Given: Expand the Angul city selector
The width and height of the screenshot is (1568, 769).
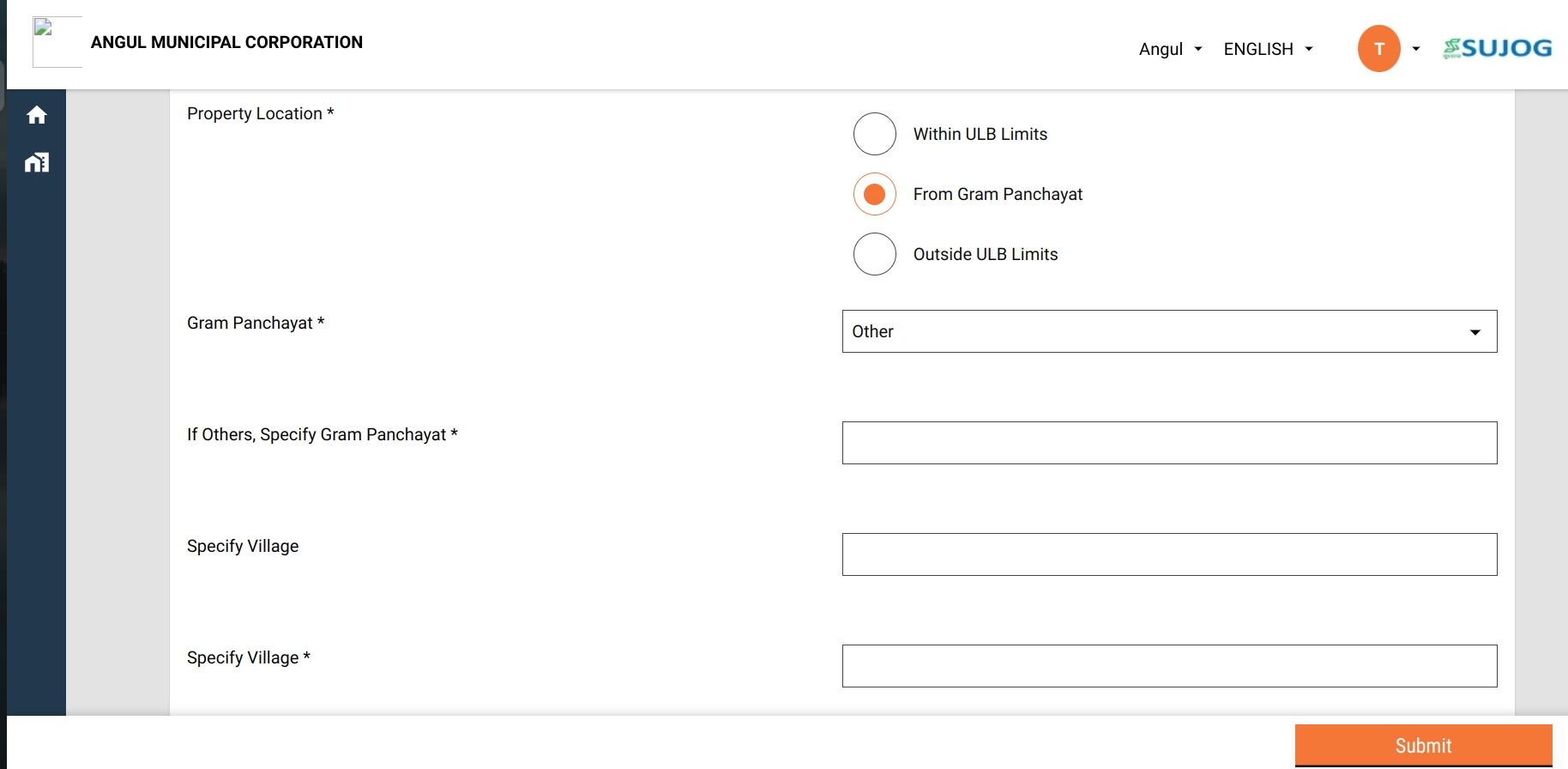Looking at the screenshot, I should pyautogui.click(x=1170, y=49).
